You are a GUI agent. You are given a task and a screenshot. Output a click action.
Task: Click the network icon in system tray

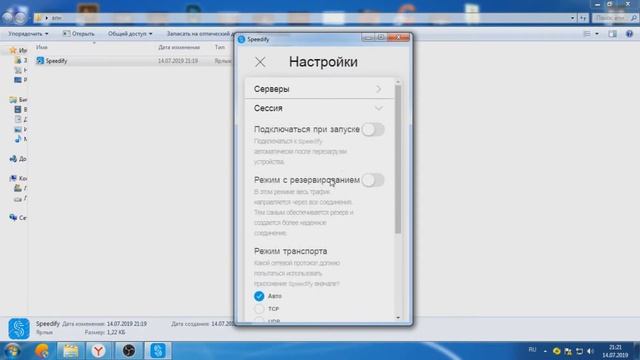579,351
